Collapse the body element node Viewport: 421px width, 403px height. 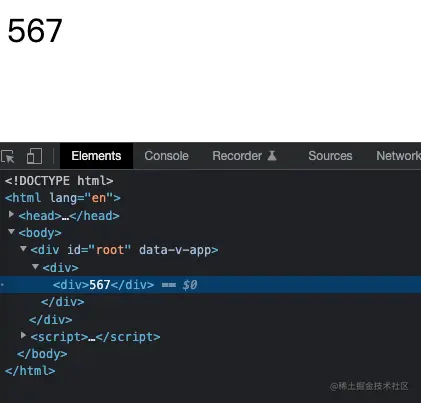pyautogui.click(x=11, y=231)
